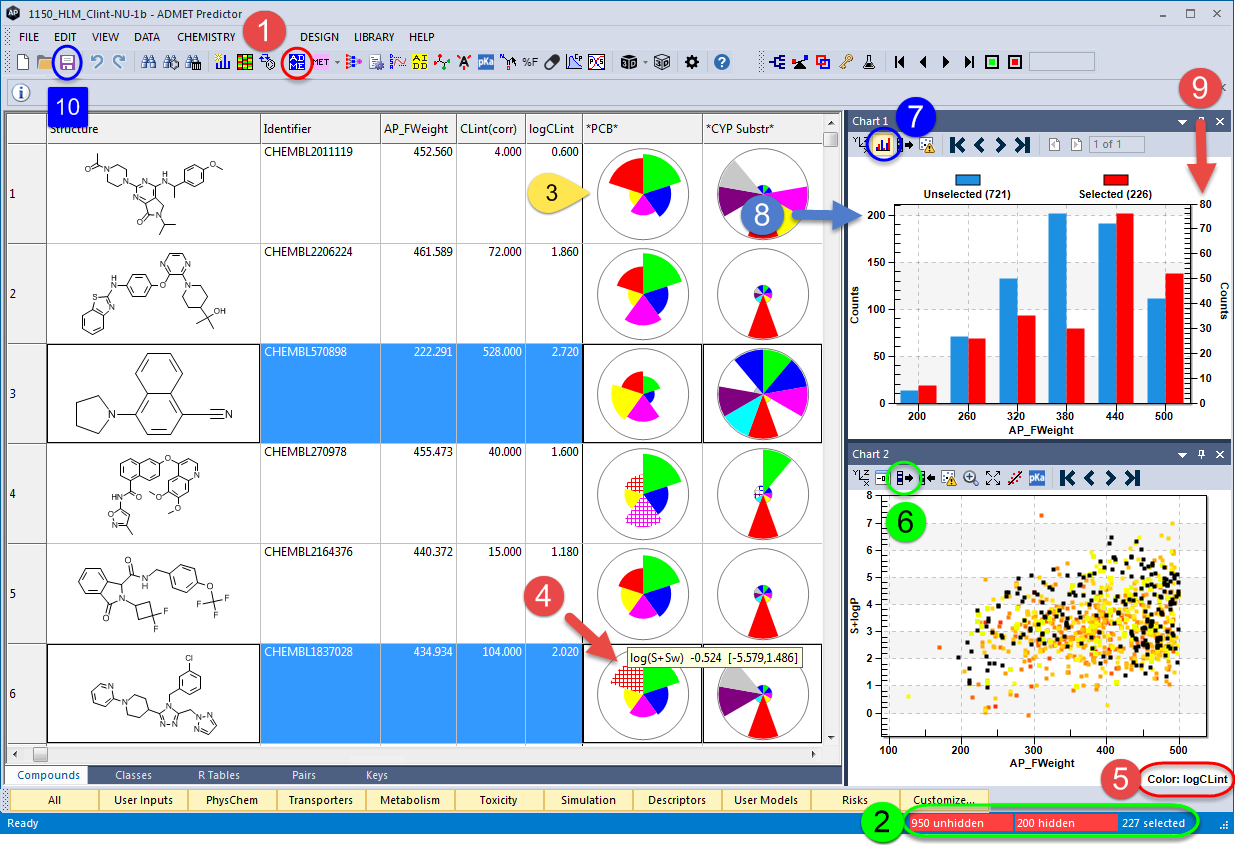This screenshot has width=1235, height=845.
Task: Click the info icon below the toolbar
Action: (20, 93)
